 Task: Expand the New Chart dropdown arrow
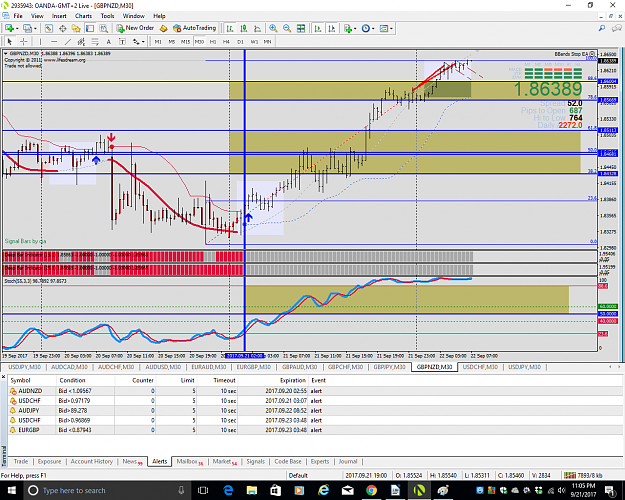coord(17,28)
